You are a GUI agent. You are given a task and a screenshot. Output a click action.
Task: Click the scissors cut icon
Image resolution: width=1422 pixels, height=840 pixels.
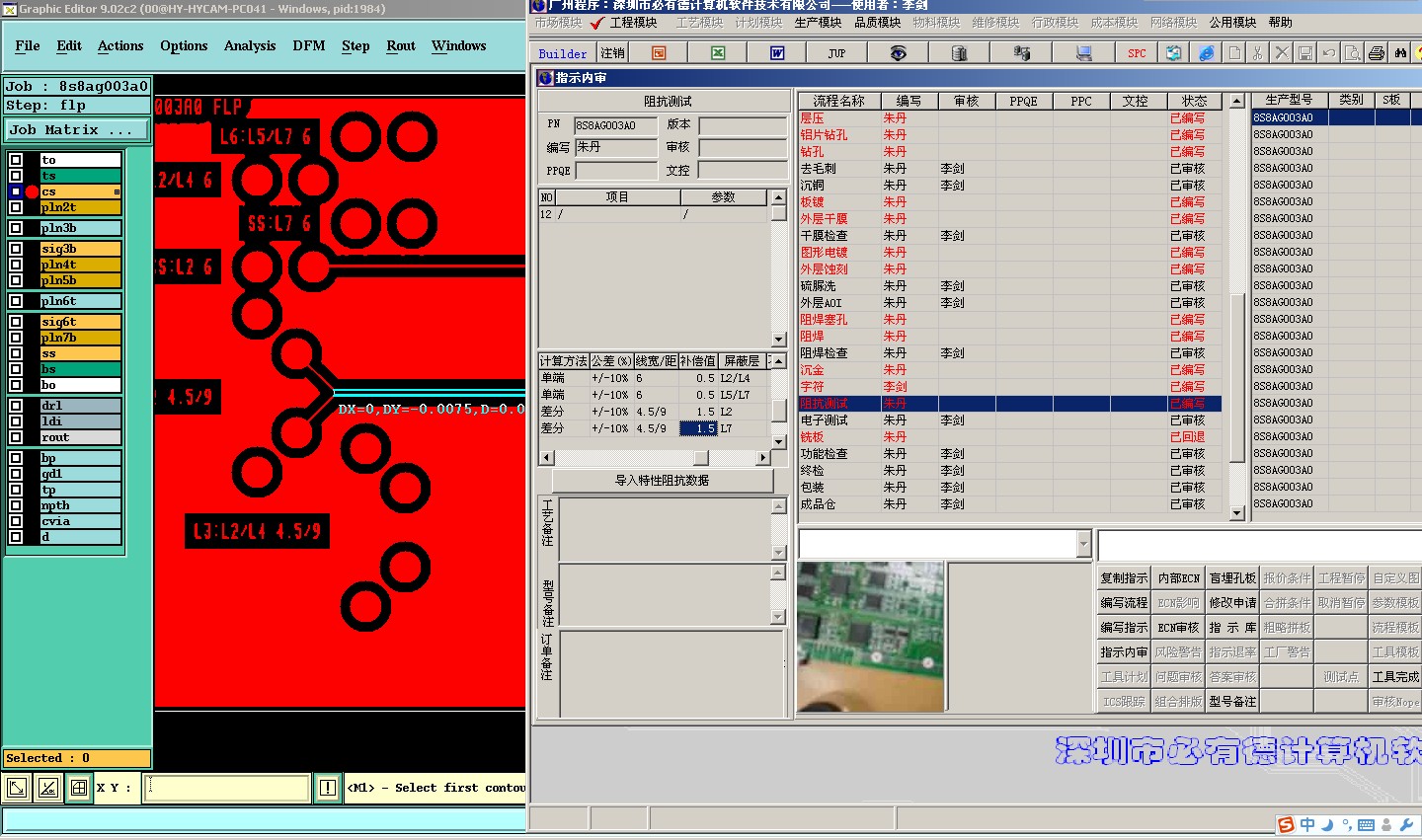1258,53
